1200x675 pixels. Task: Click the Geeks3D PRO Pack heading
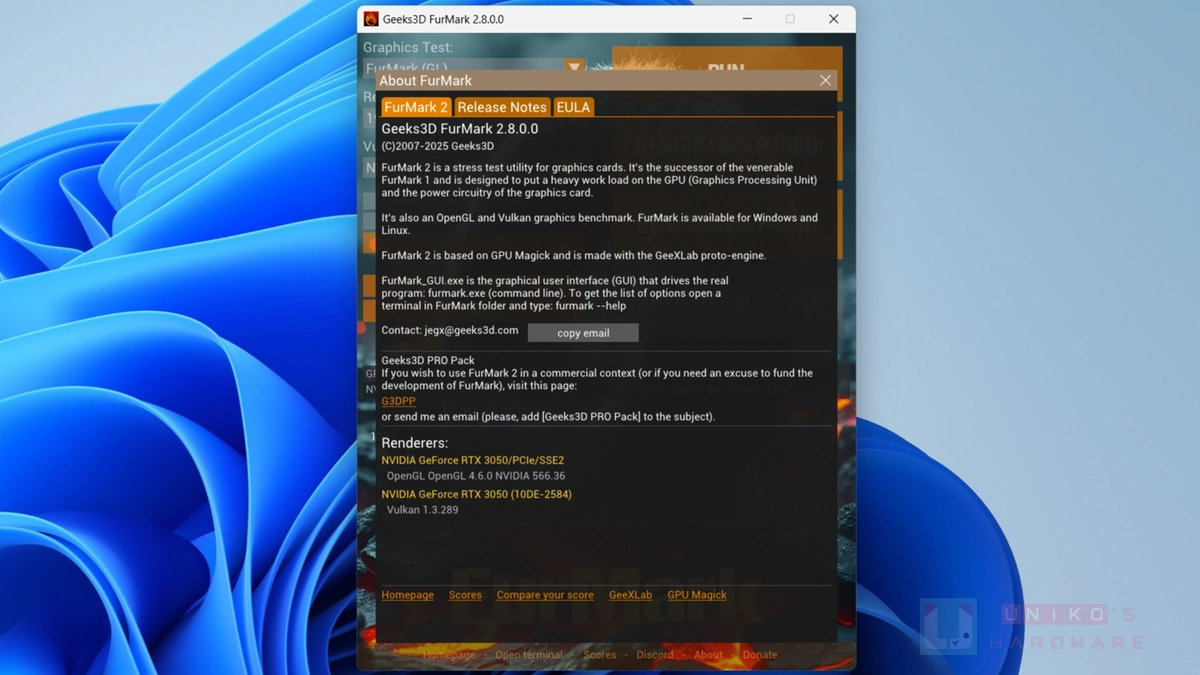click(x=428, y=360)
